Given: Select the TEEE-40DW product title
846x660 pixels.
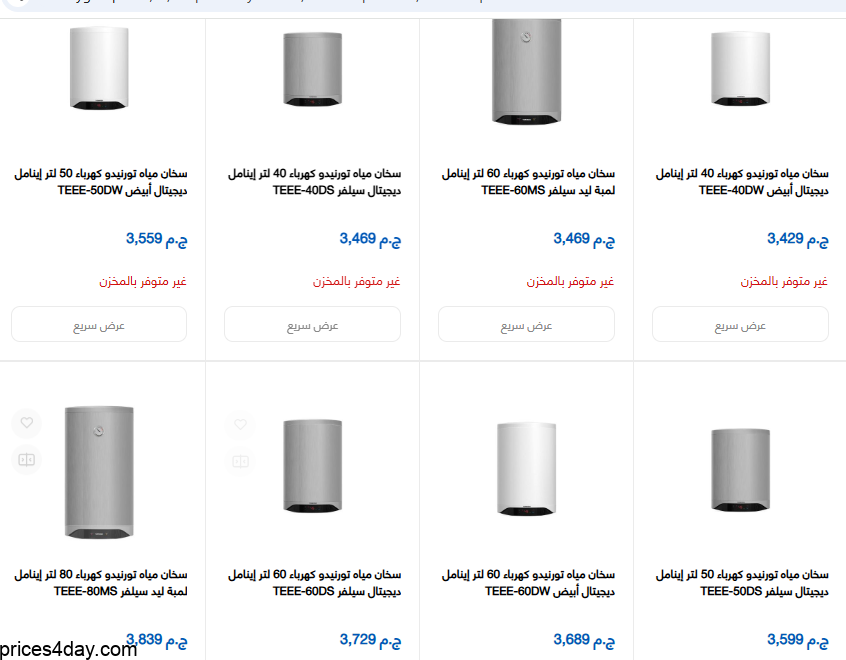Looking at the screenshot, I should [x=742, y=182].
